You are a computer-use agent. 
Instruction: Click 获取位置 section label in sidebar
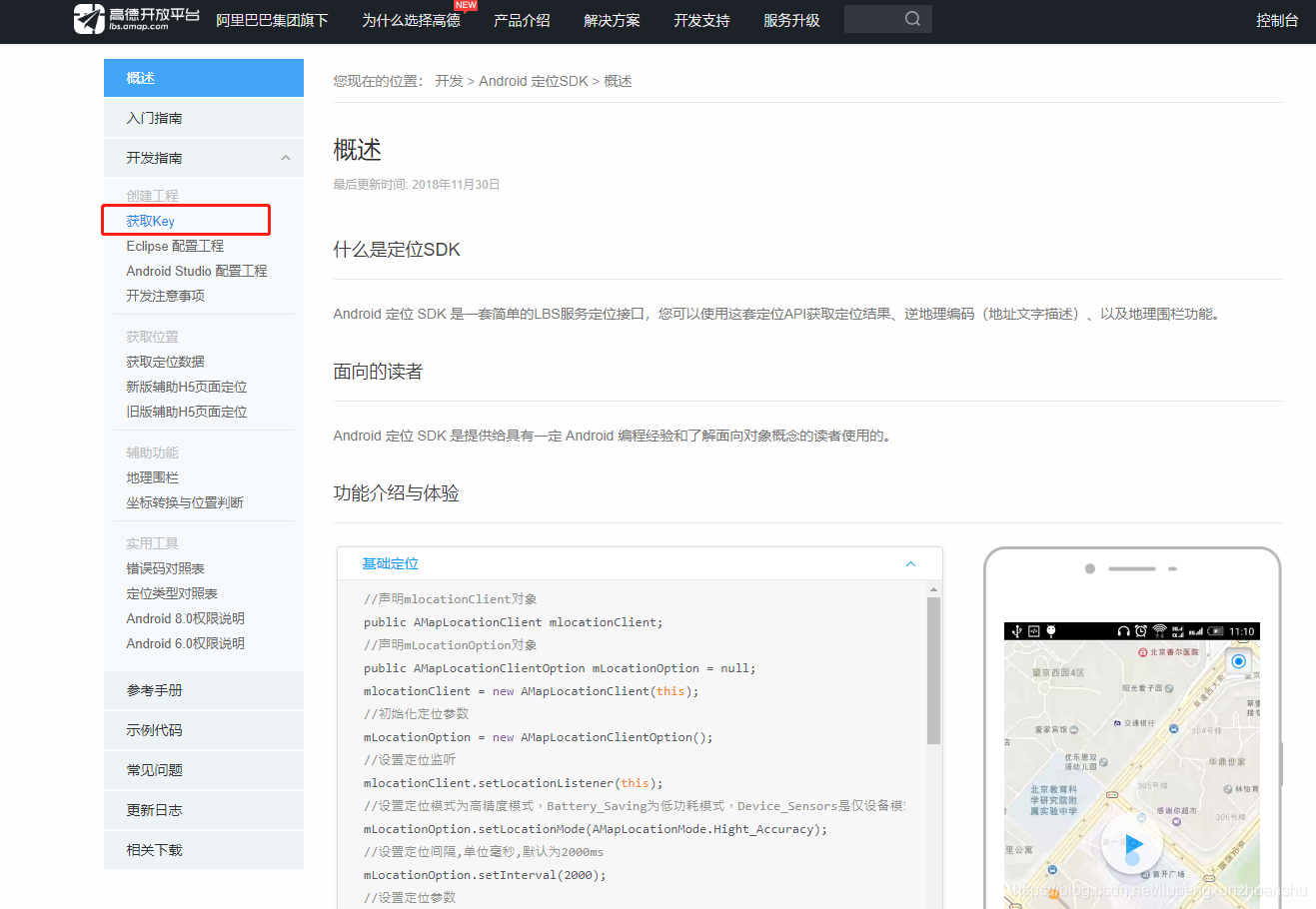pos(152,337)
